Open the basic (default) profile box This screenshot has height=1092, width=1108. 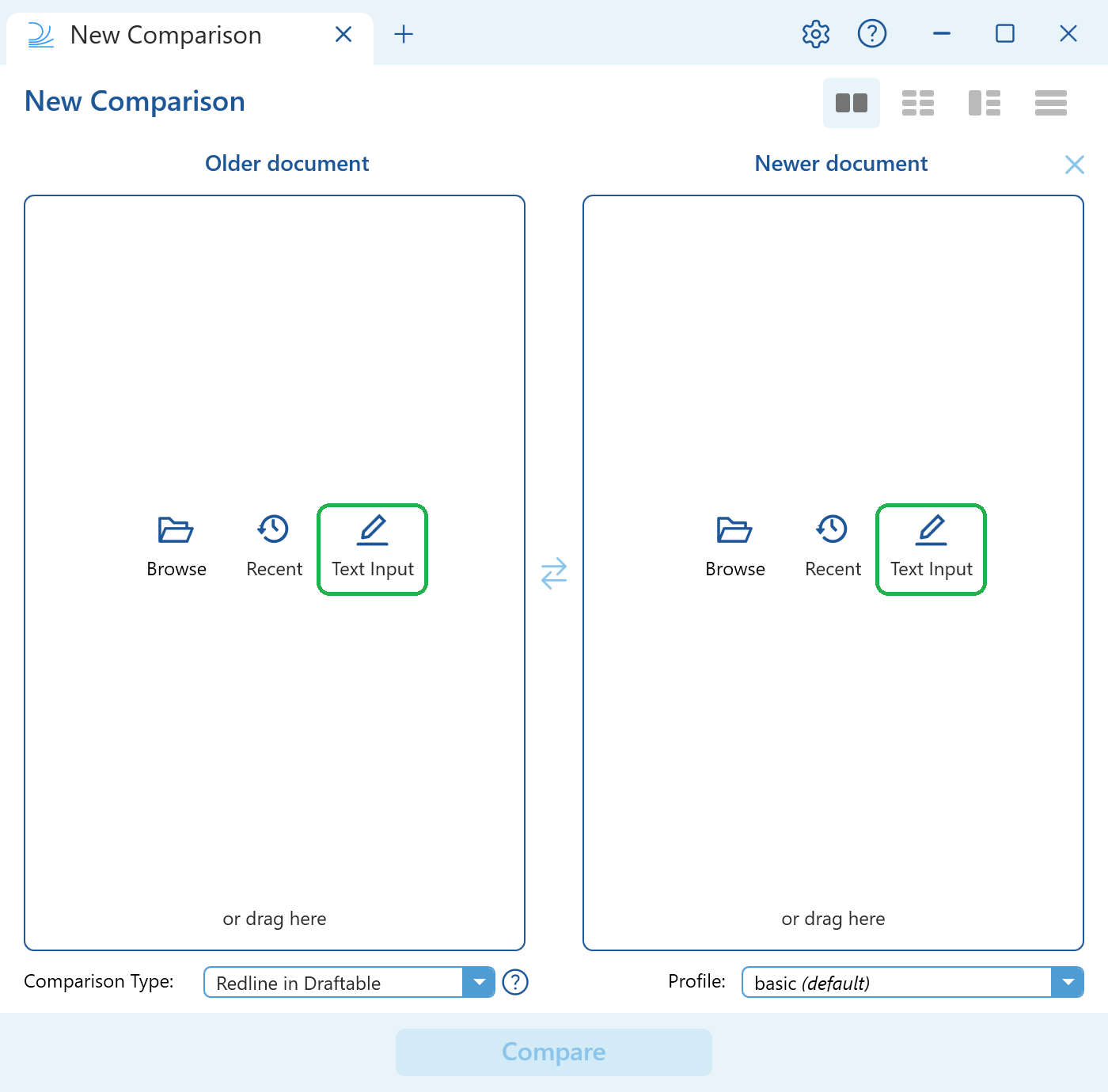pyautogui.click(x=913, y=982)
